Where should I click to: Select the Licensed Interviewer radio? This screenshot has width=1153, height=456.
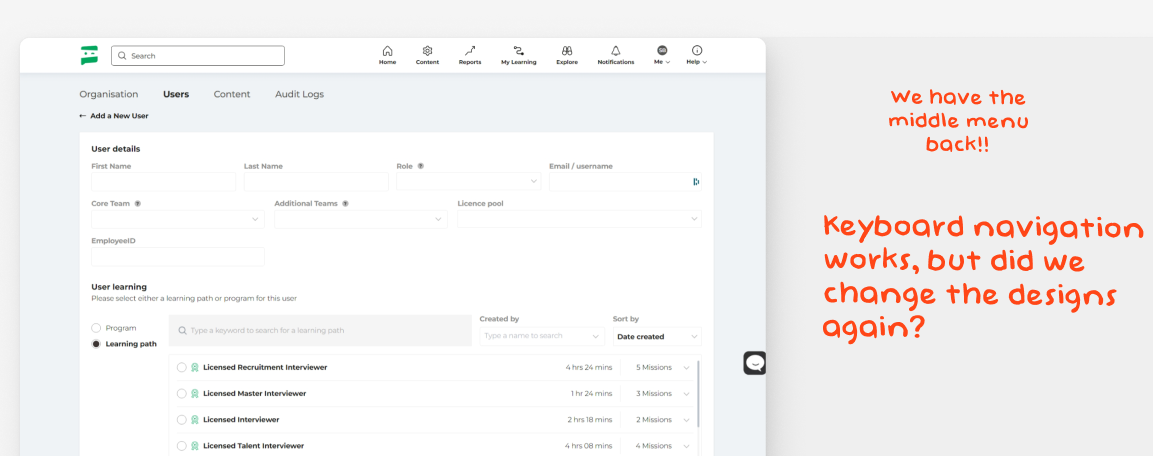tap(182, 420)
